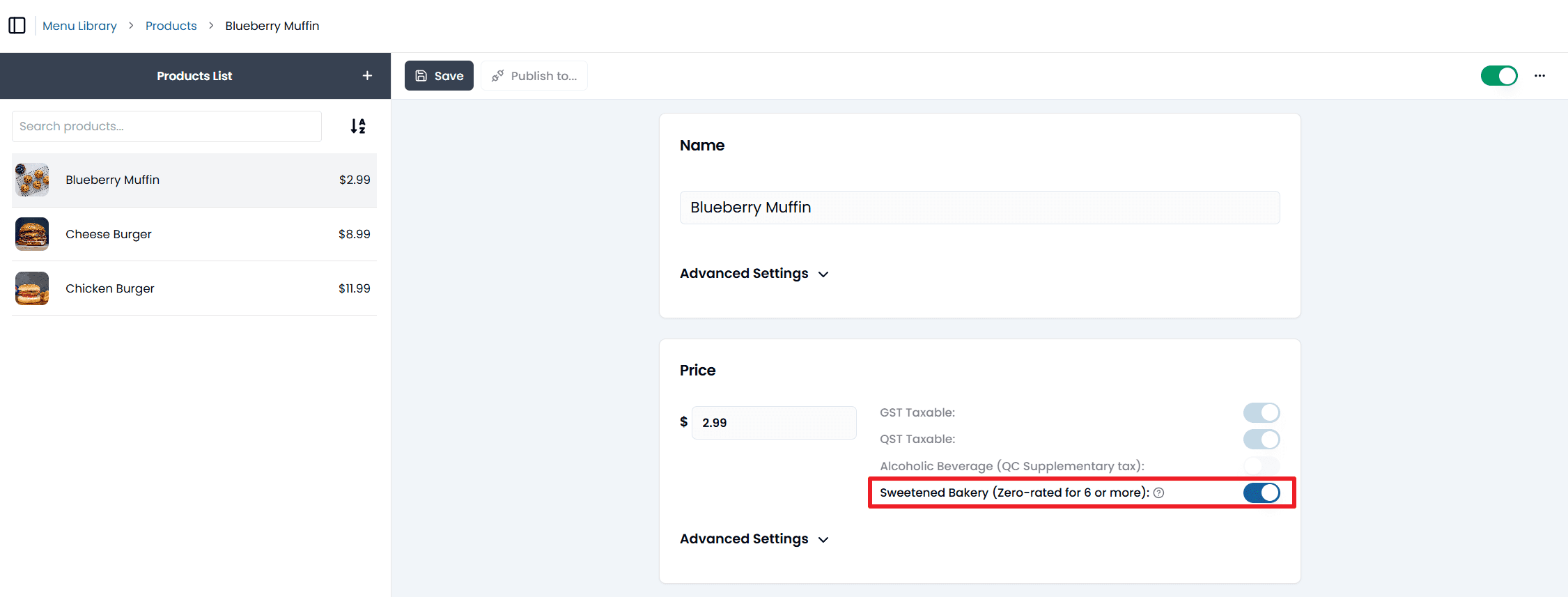This screenshot has height=597, width=1568.
Task: Focus the Search products field
Action: [166, 126]
